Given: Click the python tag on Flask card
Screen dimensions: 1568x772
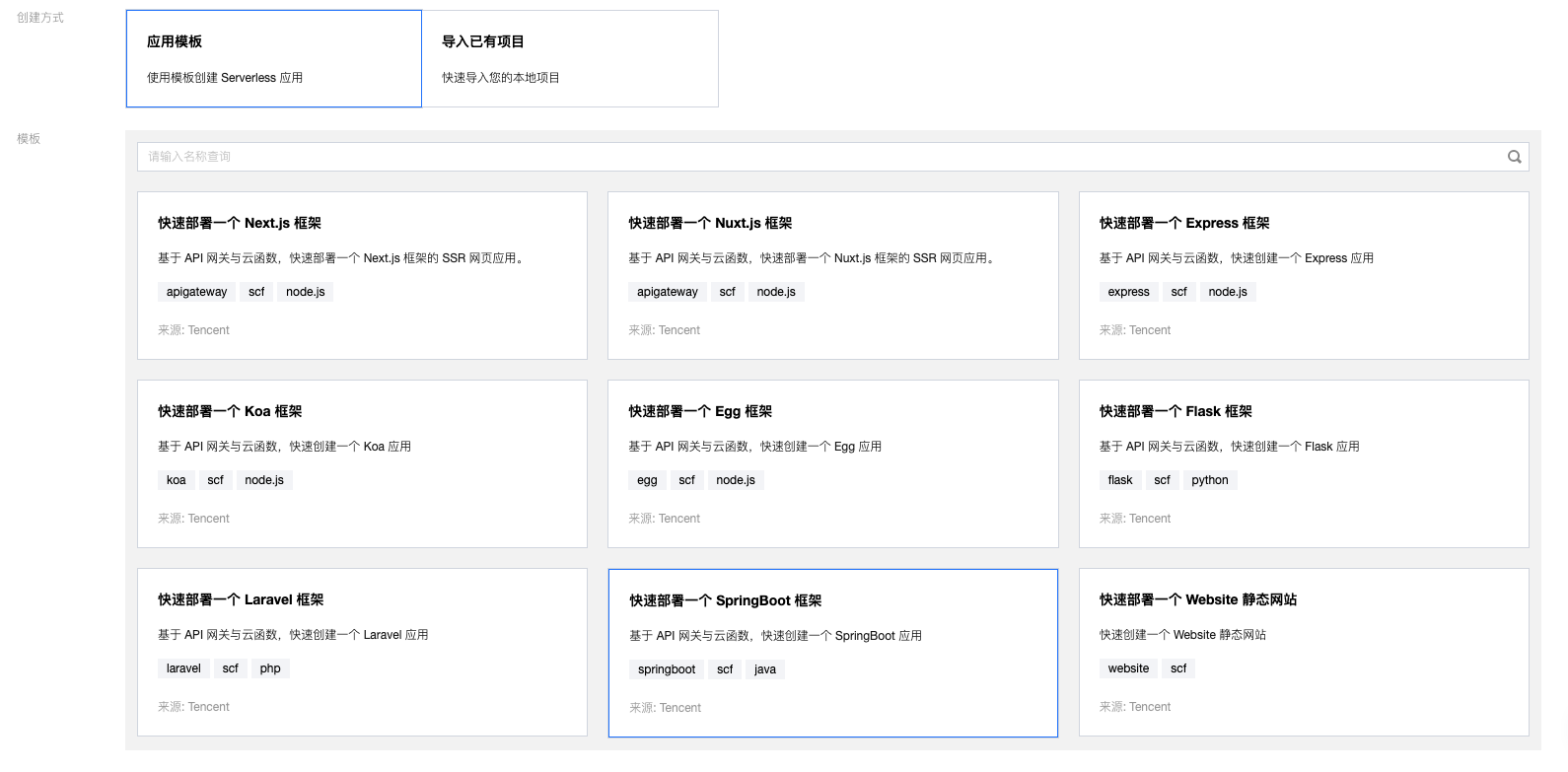Looking at the screenshot, I should point(1209,480).
